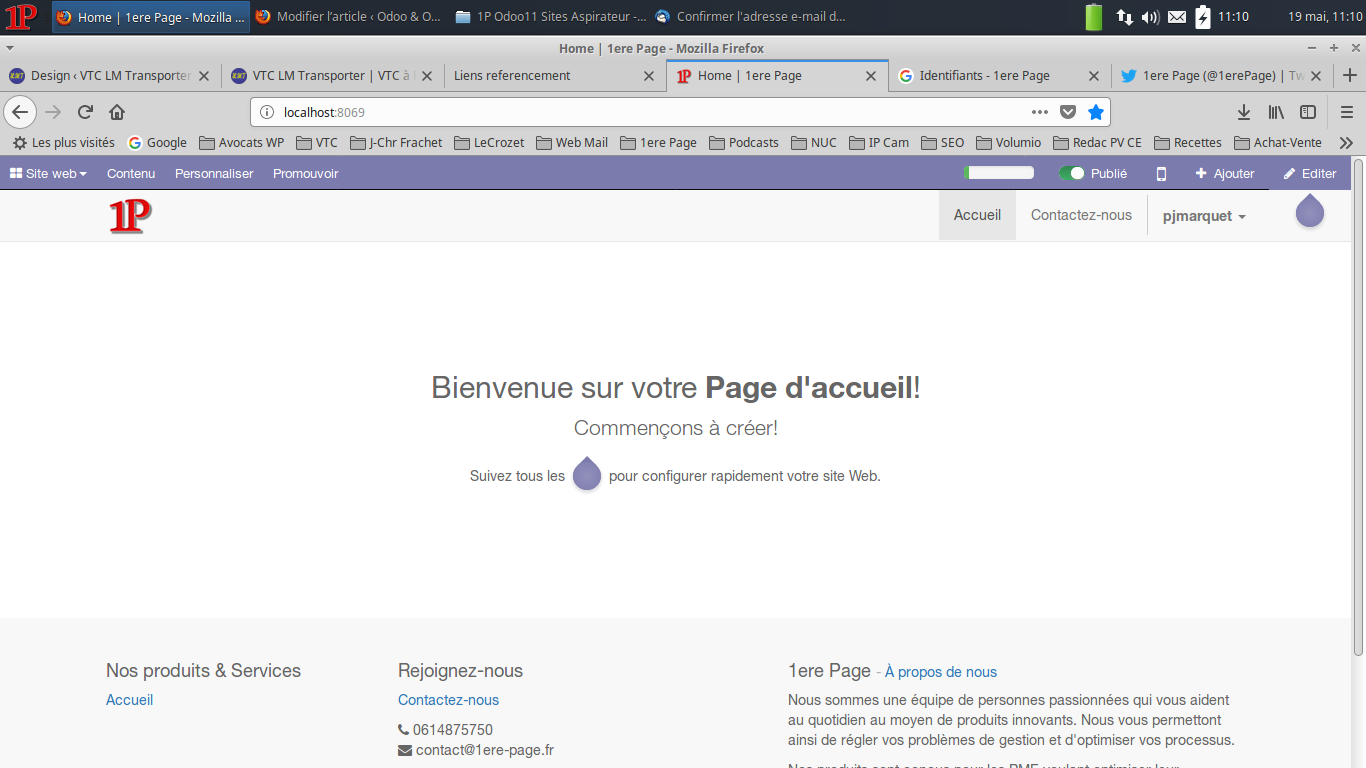Viewport: 1366px width, 768px height.
Task: Open a new browser tab
Action: (x=1350, y=75)
